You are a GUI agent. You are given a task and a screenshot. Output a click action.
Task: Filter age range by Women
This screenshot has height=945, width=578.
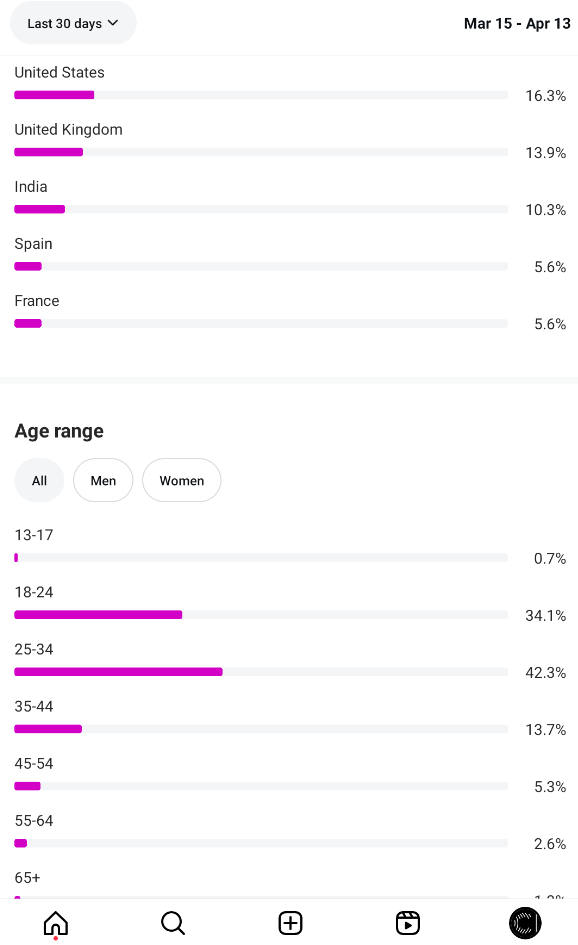pos(181,480)
